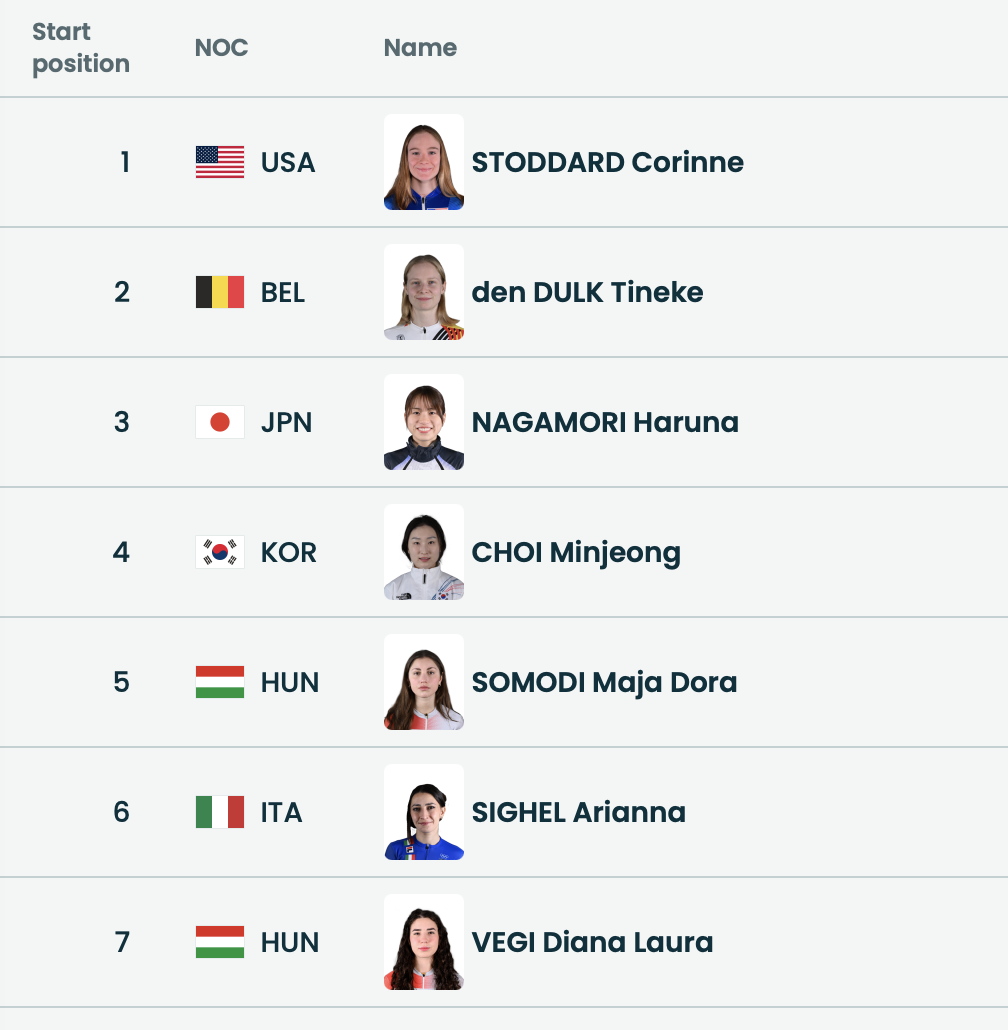1008x1030 pixels.
Task: Open Tineke den Dulk's photo
Action: pyautogui.click(x=424, y=292)
